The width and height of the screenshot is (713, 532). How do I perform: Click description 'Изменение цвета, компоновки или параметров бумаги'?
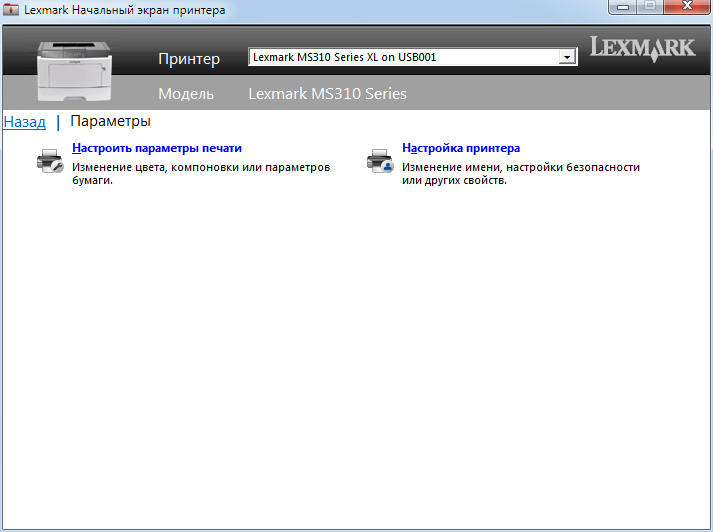coord(201,174)
